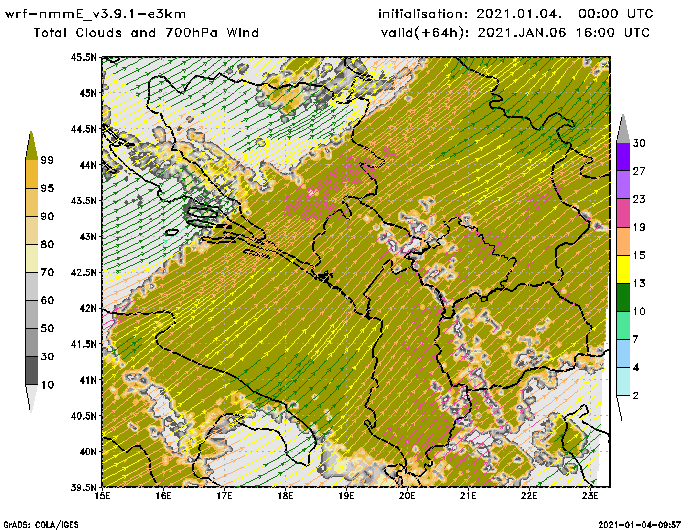This screenshot has height=530, width=700.
Task: Select the light green 7–10 wind swatch
Action: [623, 326]
